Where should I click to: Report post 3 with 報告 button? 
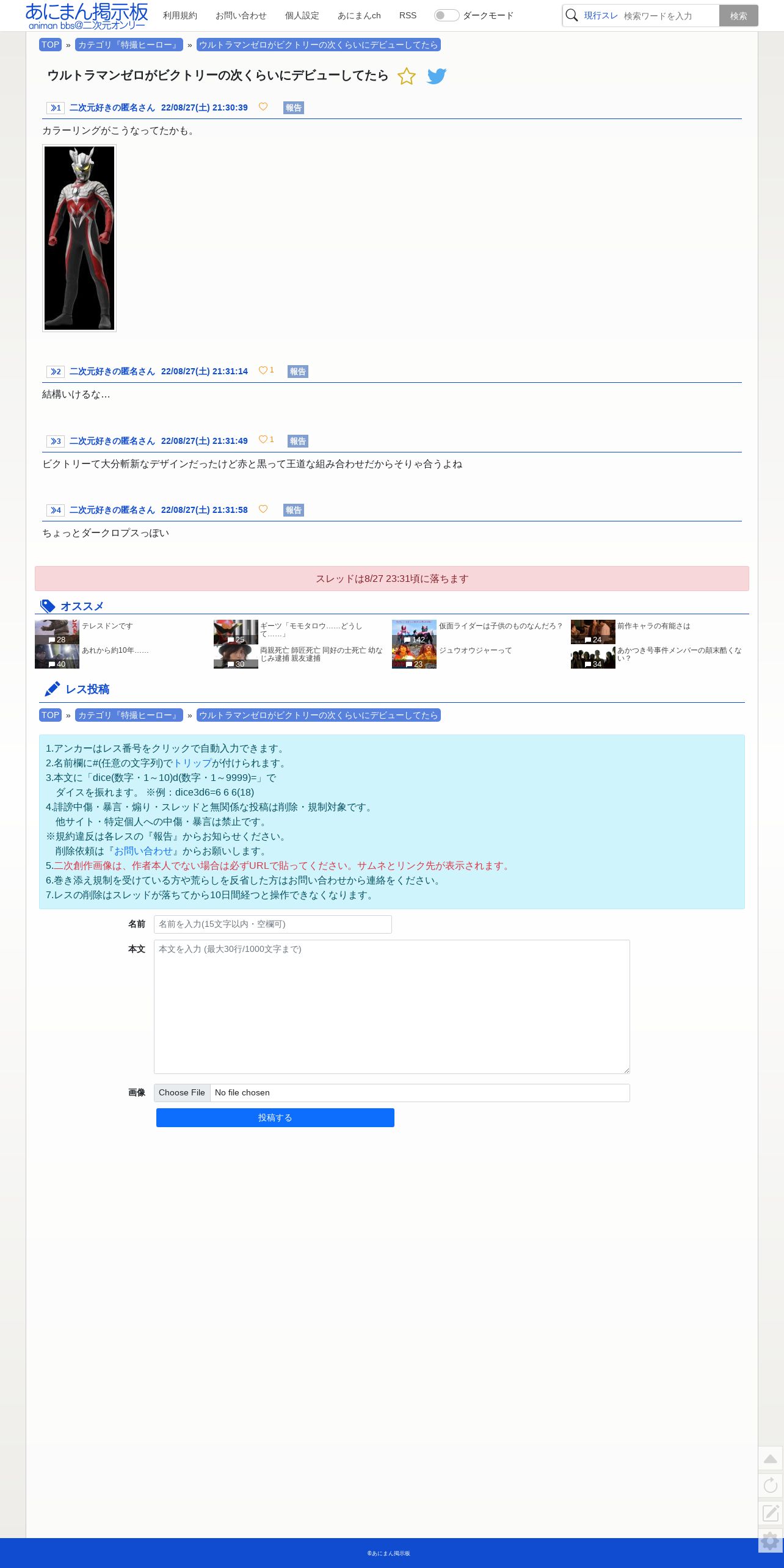click(298, 441)
